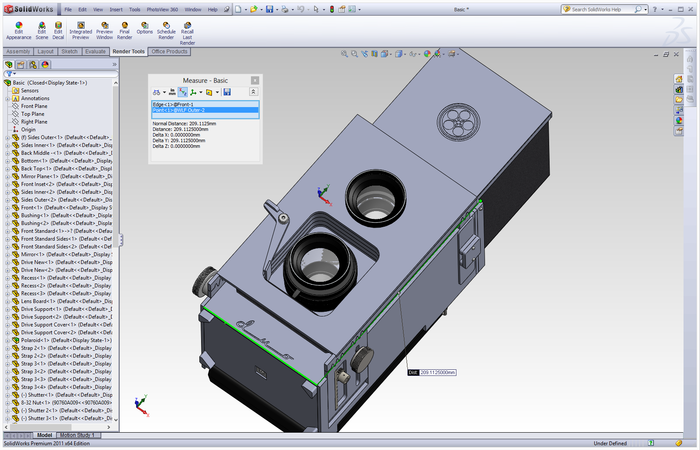Select the FeatureManager design tree tab icon
700x450 pixels.
tap(9, 65)
